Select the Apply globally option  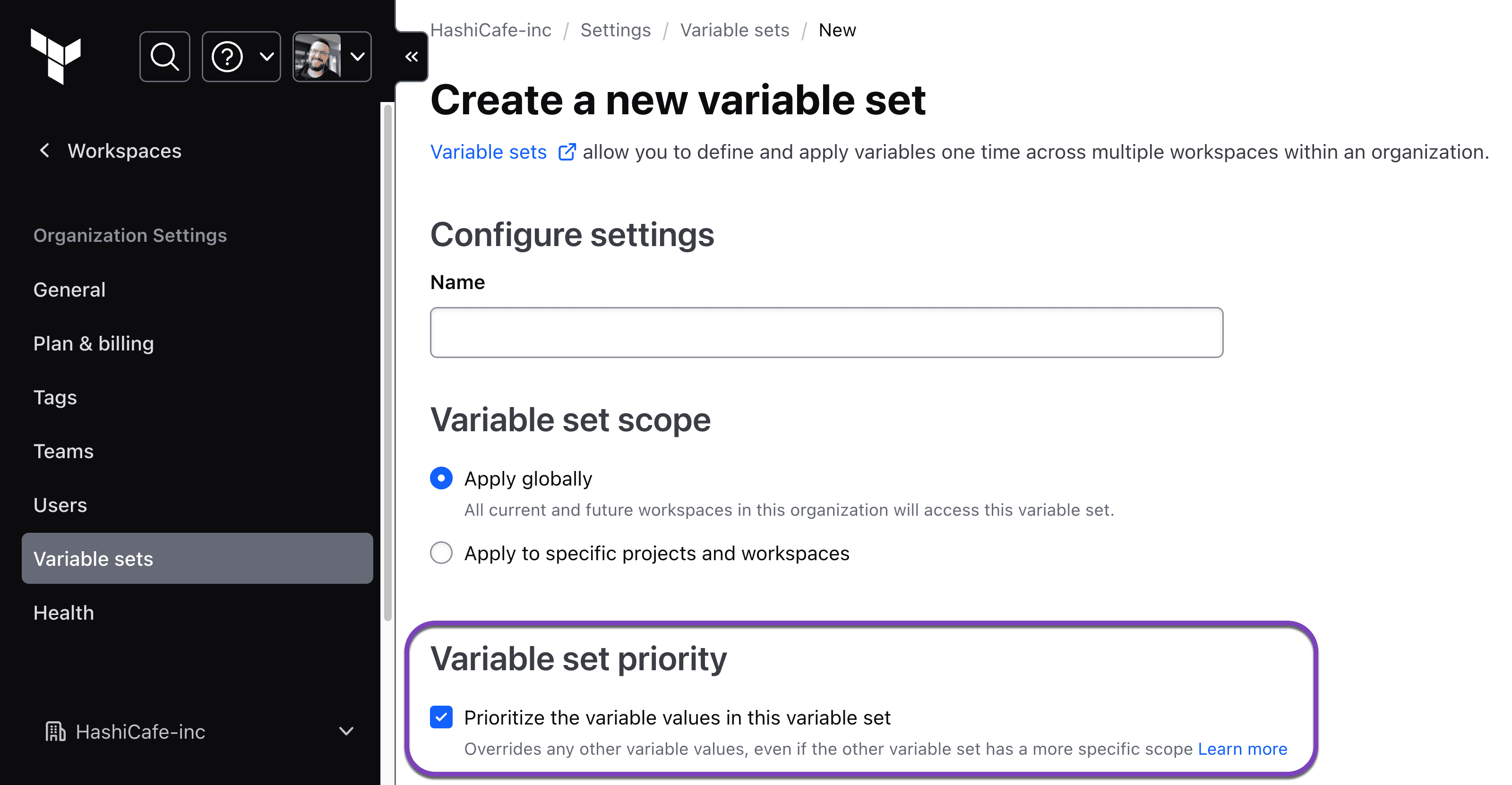pos(441,478)
